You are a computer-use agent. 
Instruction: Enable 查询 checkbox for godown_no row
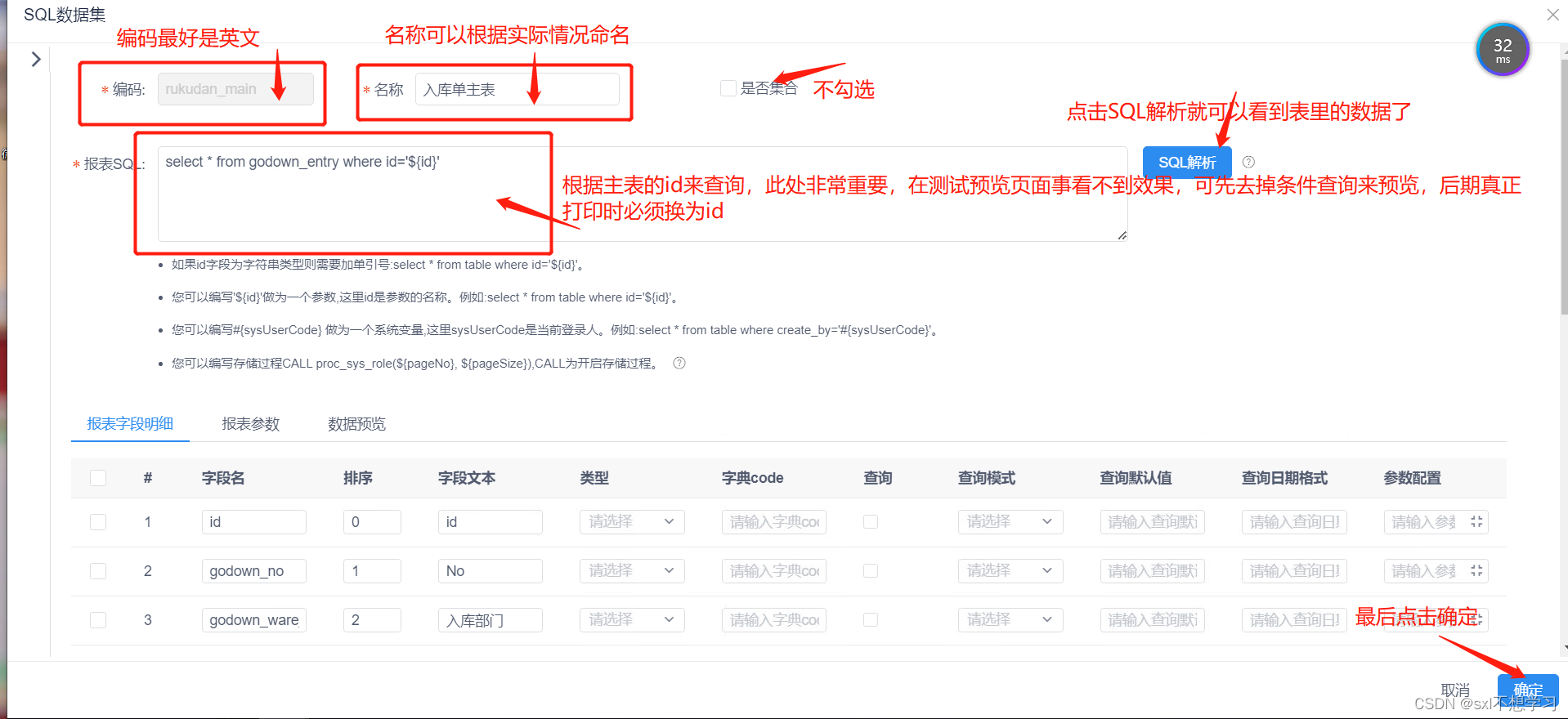click(x=871, y=570)
